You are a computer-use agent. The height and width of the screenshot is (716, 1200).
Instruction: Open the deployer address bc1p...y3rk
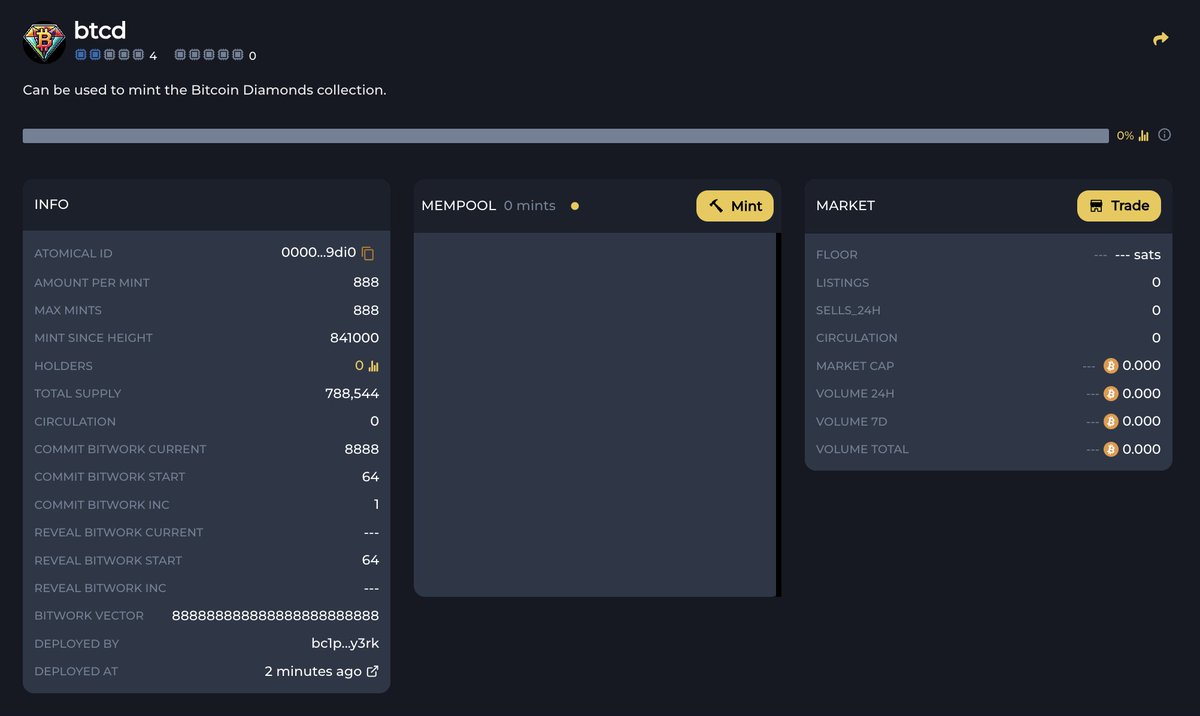(346, 643)
